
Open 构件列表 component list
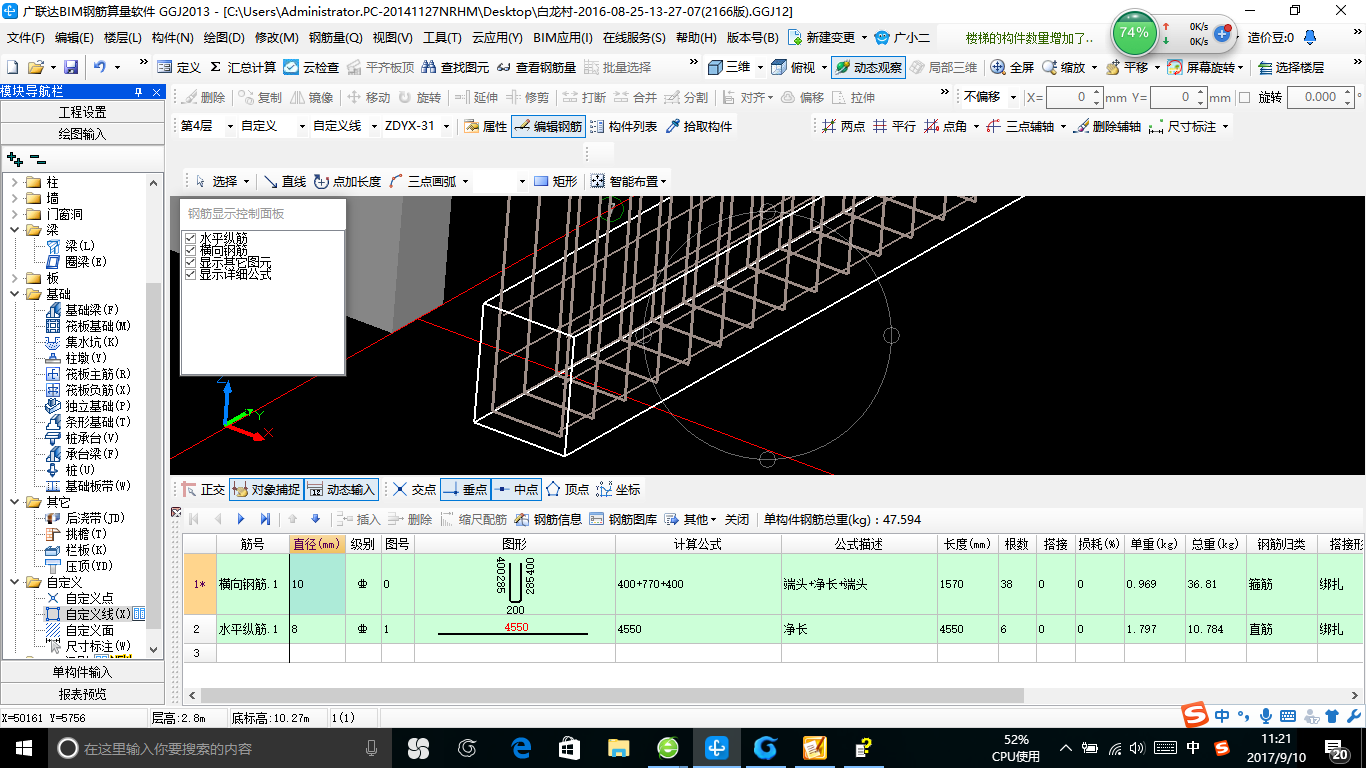click(623, 126)
